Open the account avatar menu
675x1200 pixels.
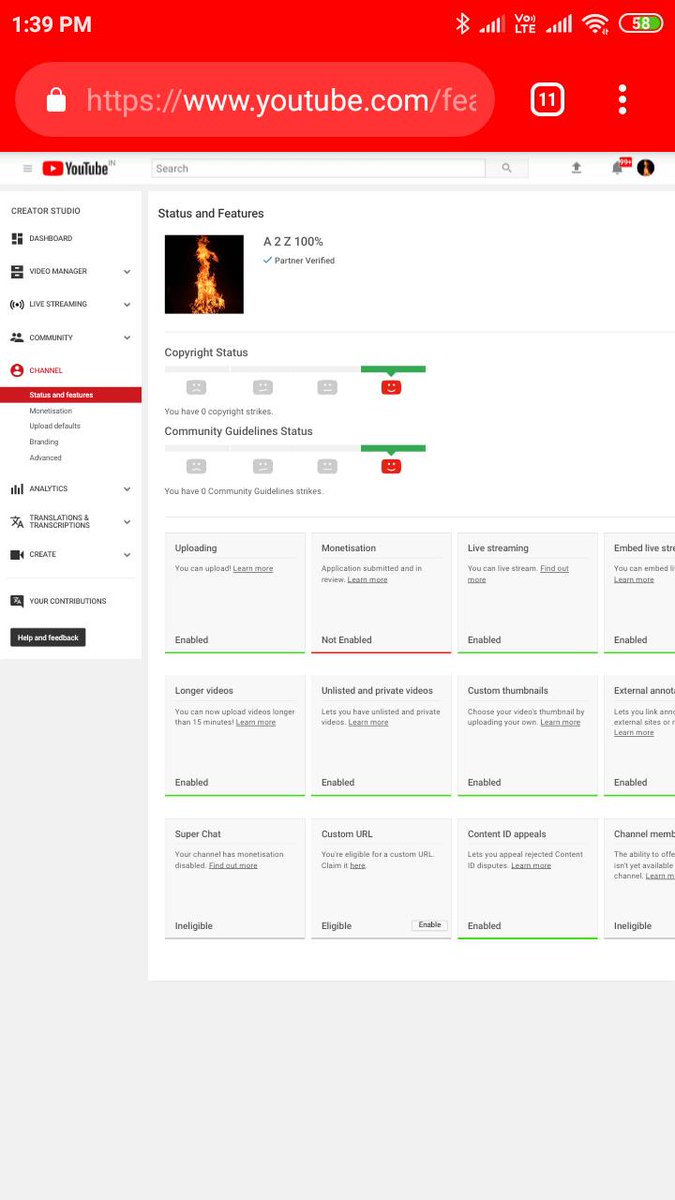click(x=646, y=168)
